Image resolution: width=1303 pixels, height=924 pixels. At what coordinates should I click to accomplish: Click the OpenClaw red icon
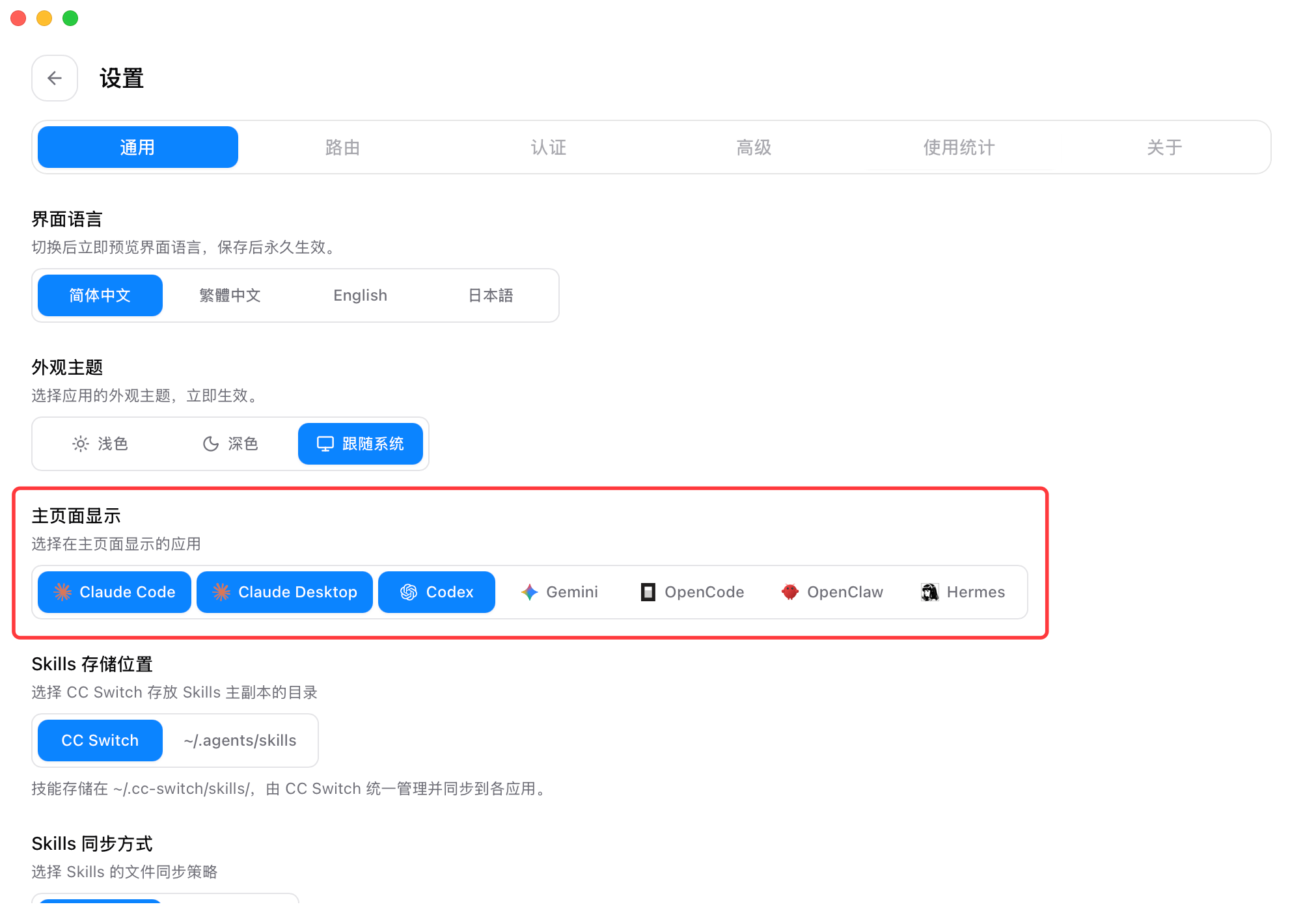pyautogui.click(x=790, y=592)
